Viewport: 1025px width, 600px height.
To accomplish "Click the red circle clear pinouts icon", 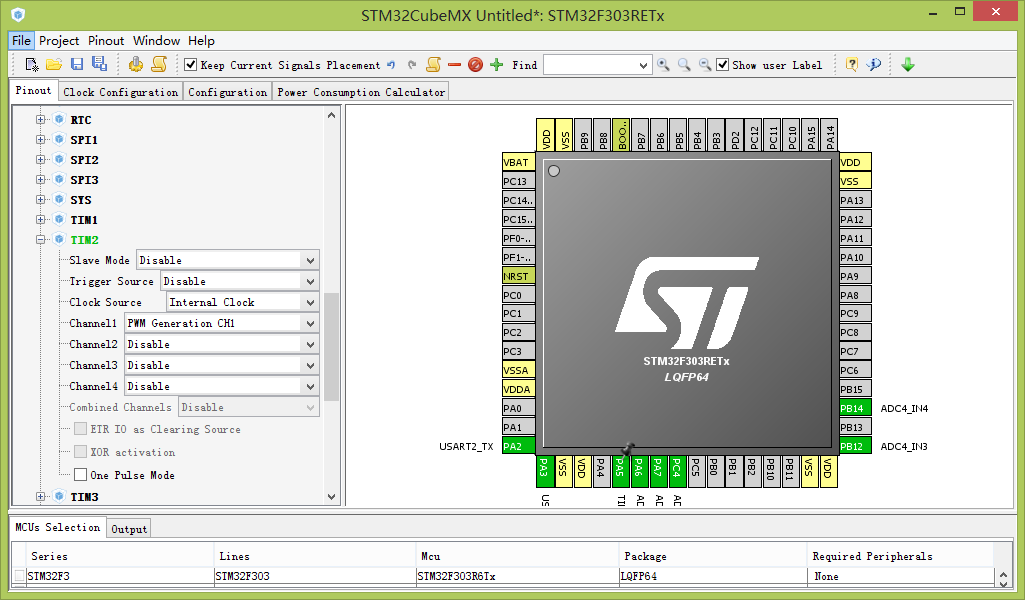I will pos(475,65).
